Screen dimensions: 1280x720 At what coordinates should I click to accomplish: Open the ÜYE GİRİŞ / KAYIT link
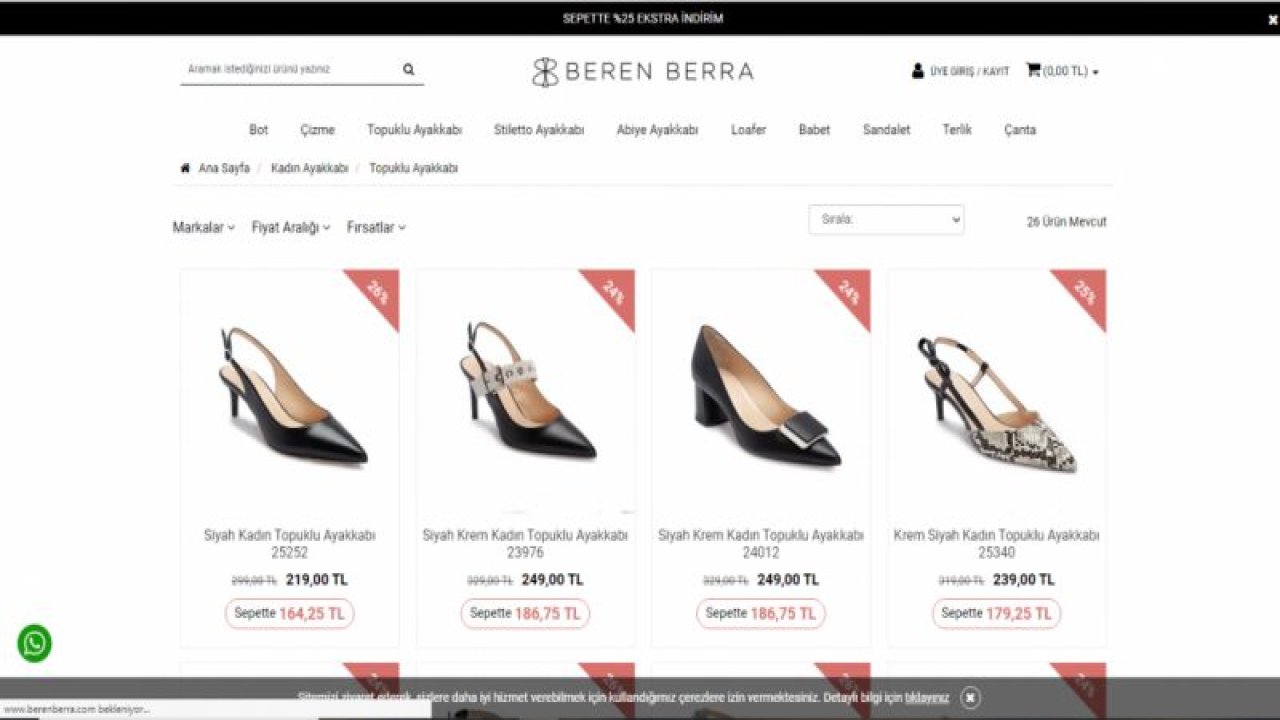click(969, 72)
